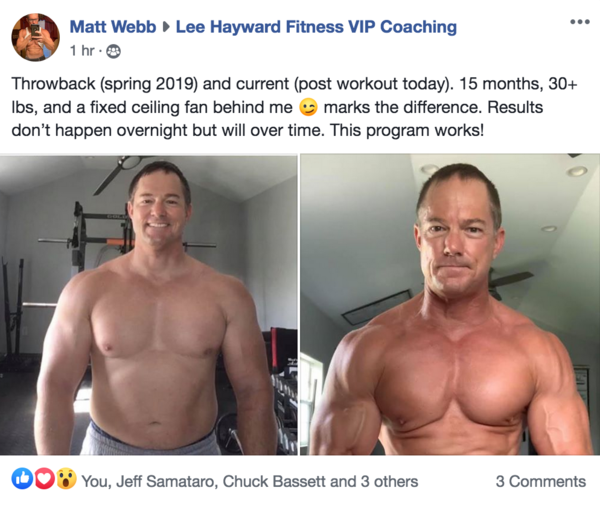Click the arrow between author and group
Image resolution: width=600 pixels, height=505 pixels.
coord(166,27)
